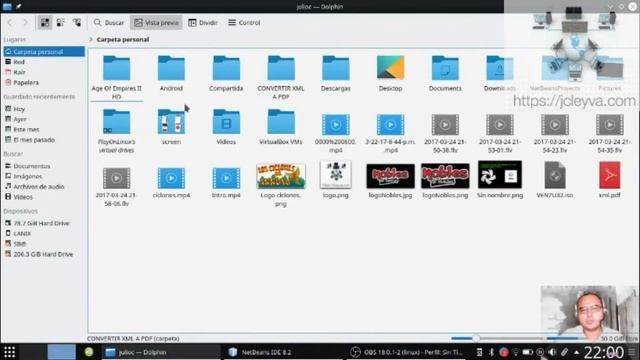Open the 206.3 GiB Hard Drive device
The image size is (640, 360).
44,254
